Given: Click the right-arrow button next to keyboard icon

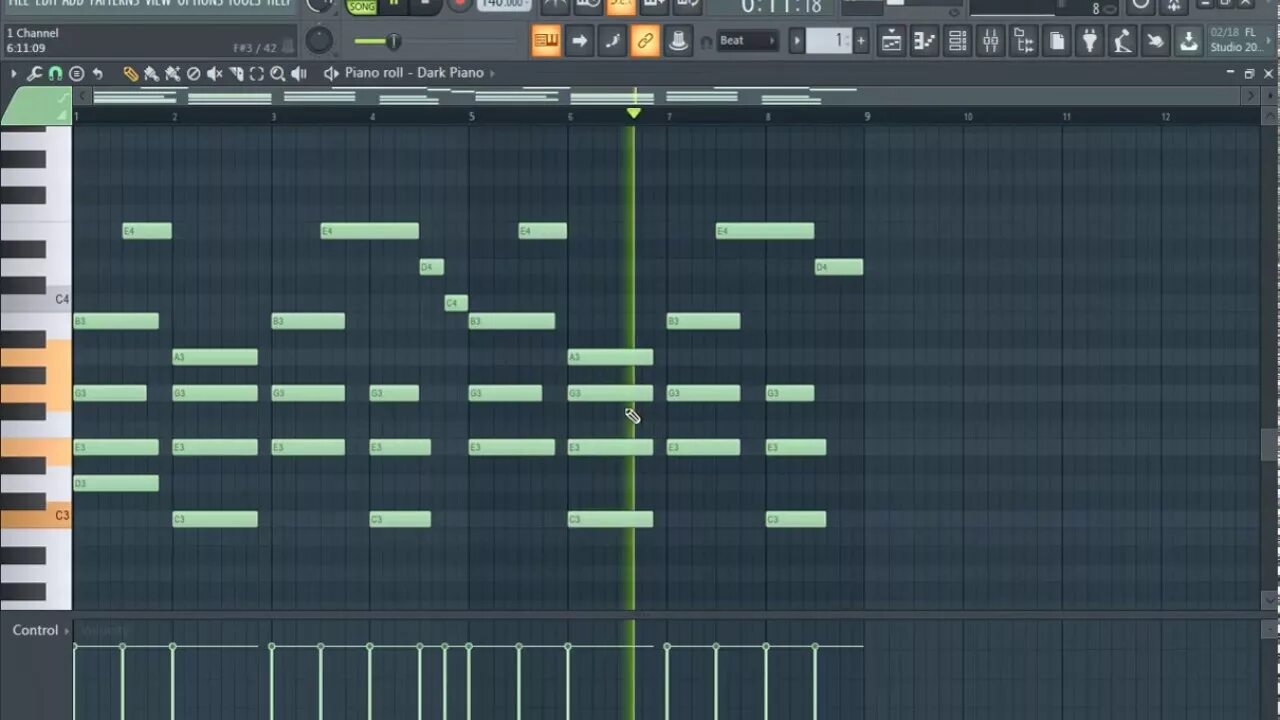Looking at the screenshot, I should point(579,41).
